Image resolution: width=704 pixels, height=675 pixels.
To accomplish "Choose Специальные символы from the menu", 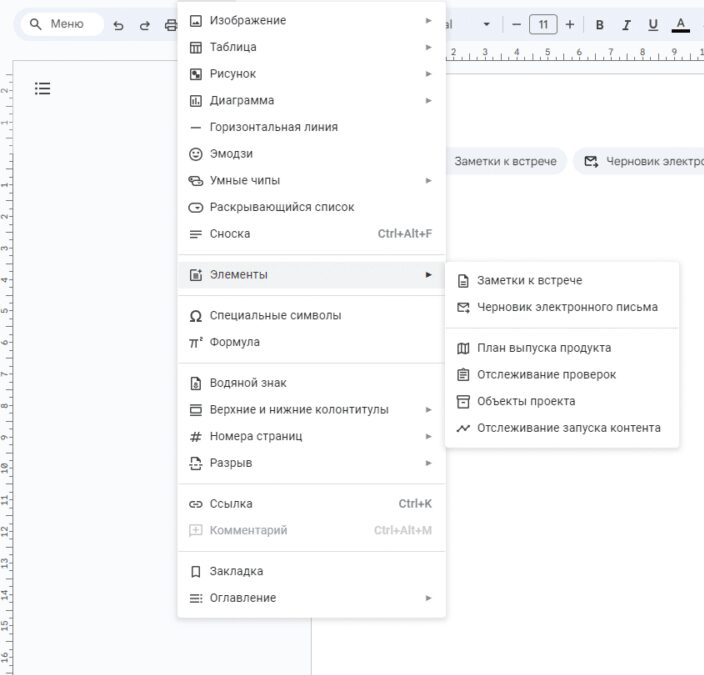I will click(275, 315).
